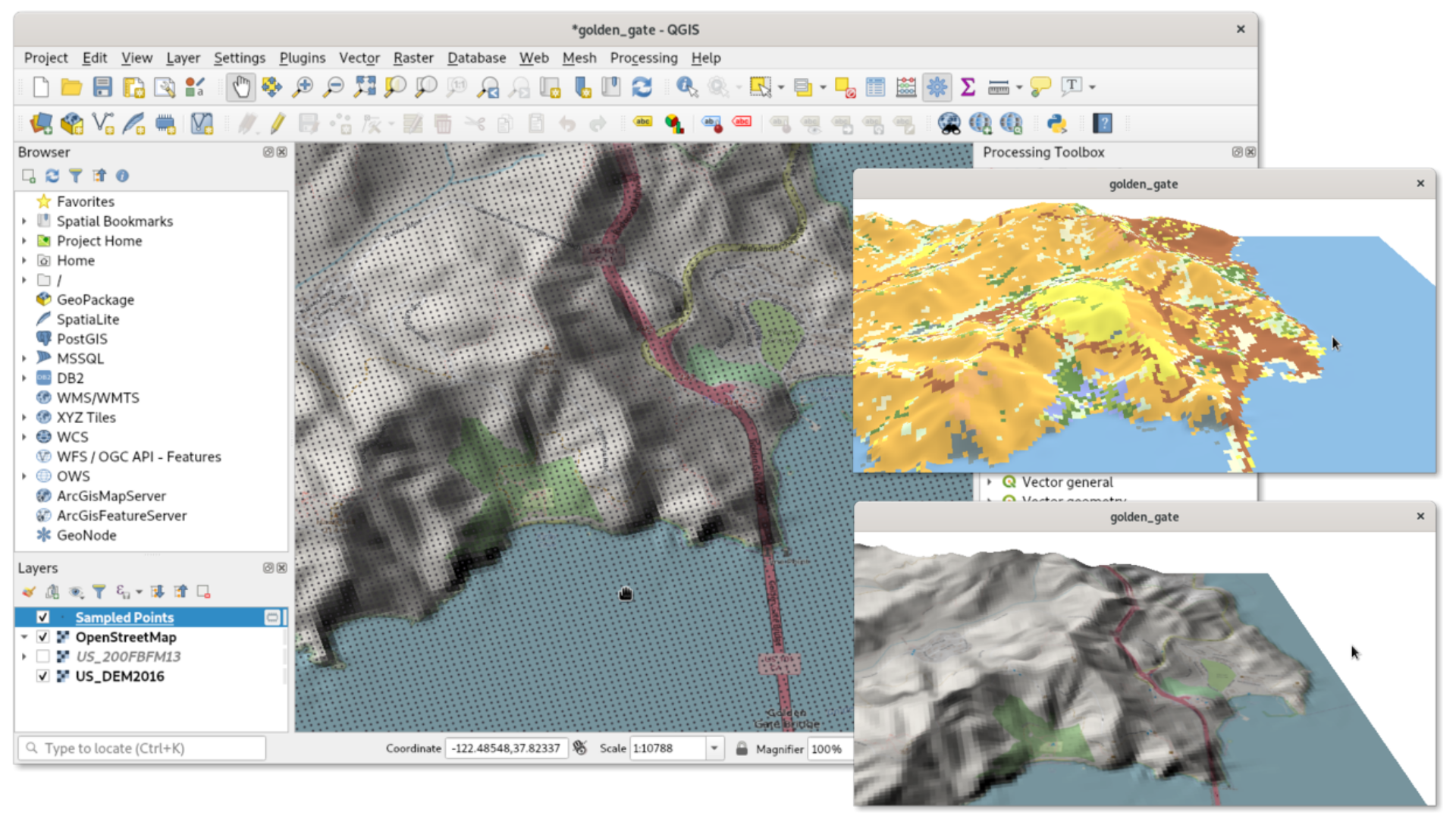The image size is (1456, 819).
Task: Select the Measure Line ruler tool
Action: [999, 87]
